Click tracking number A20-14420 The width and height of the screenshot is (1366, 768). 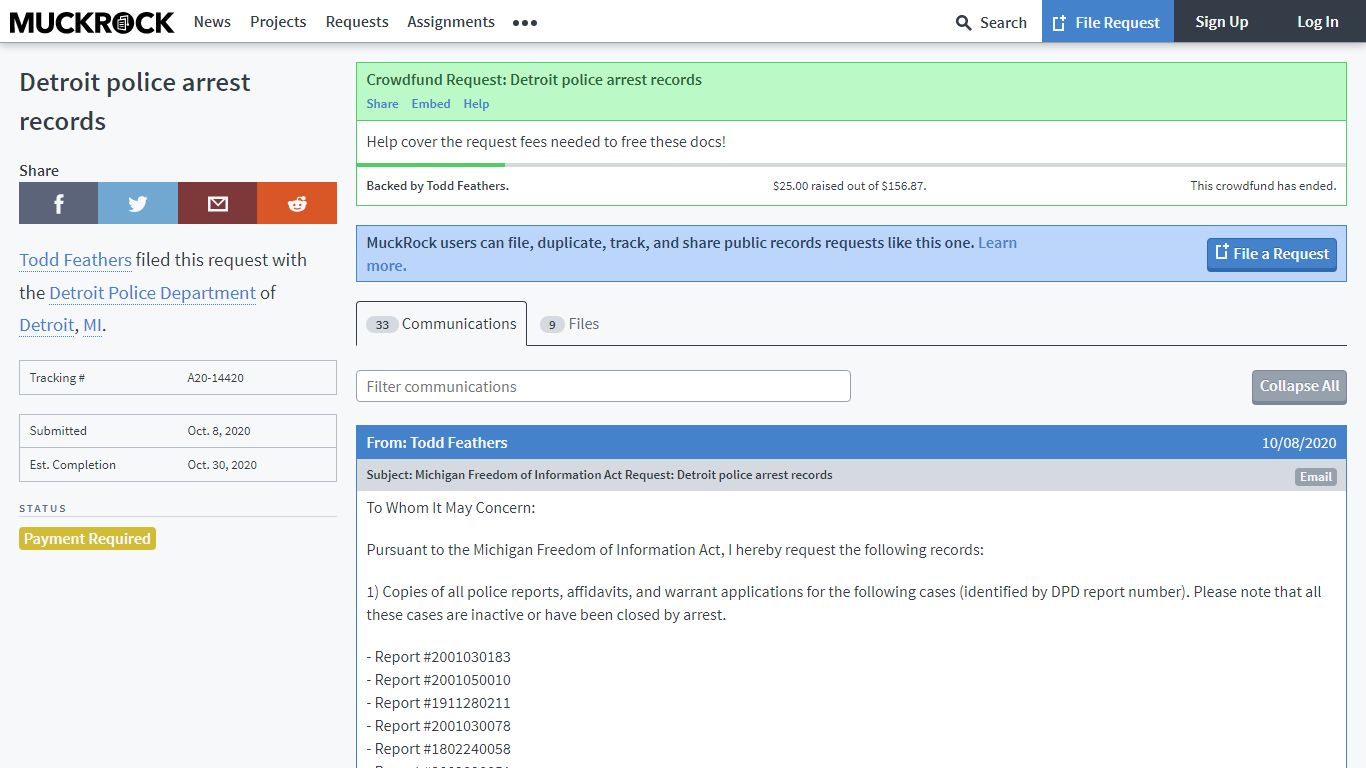(x=216, y=378)
